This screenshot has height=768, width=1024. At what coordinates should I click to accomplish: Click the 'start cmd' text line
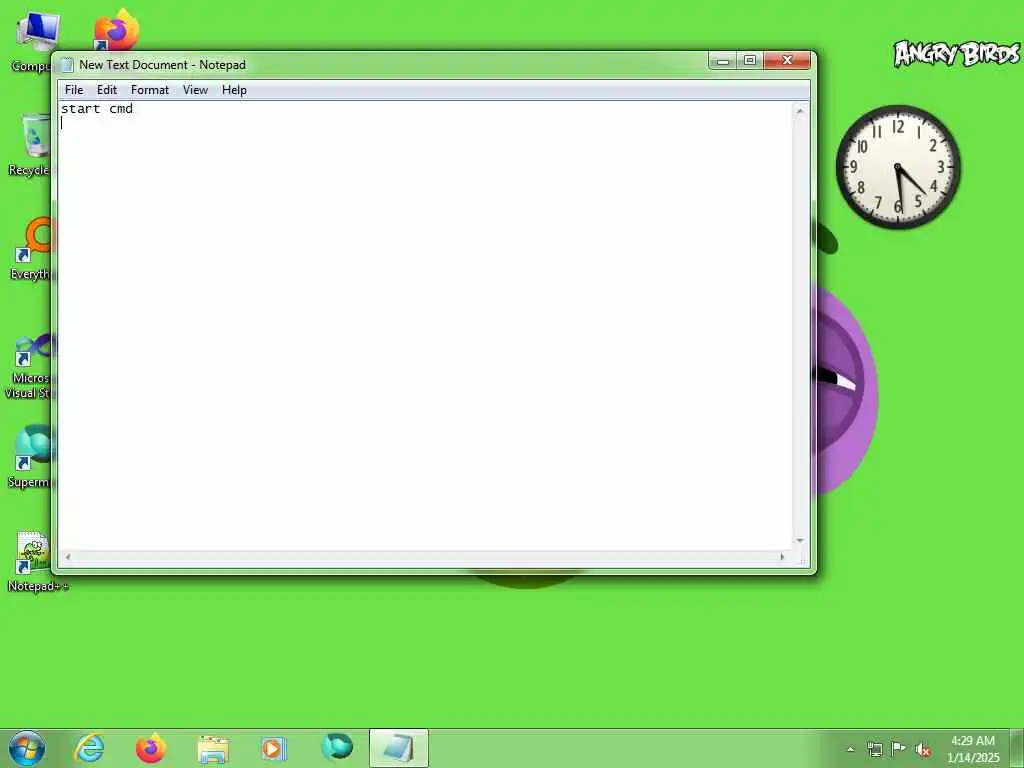tap(97, 108)
